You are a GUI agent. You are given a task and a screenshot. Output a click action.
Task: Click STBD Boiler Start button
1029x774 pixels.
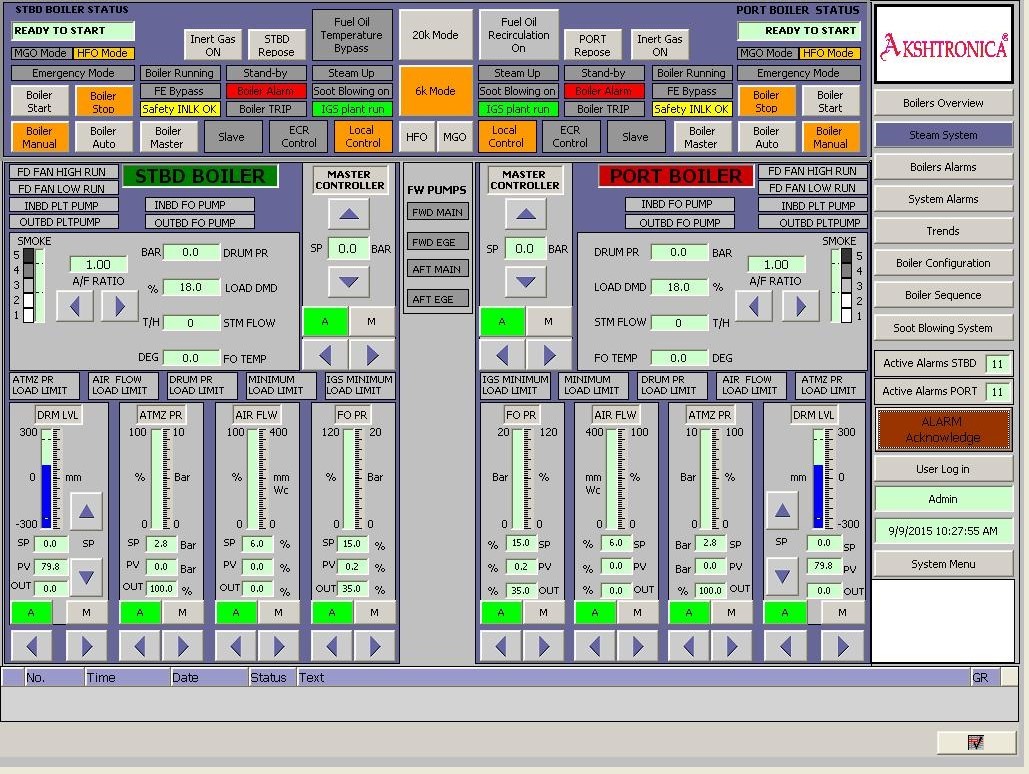pyautogui.click(x=39, y=102)
